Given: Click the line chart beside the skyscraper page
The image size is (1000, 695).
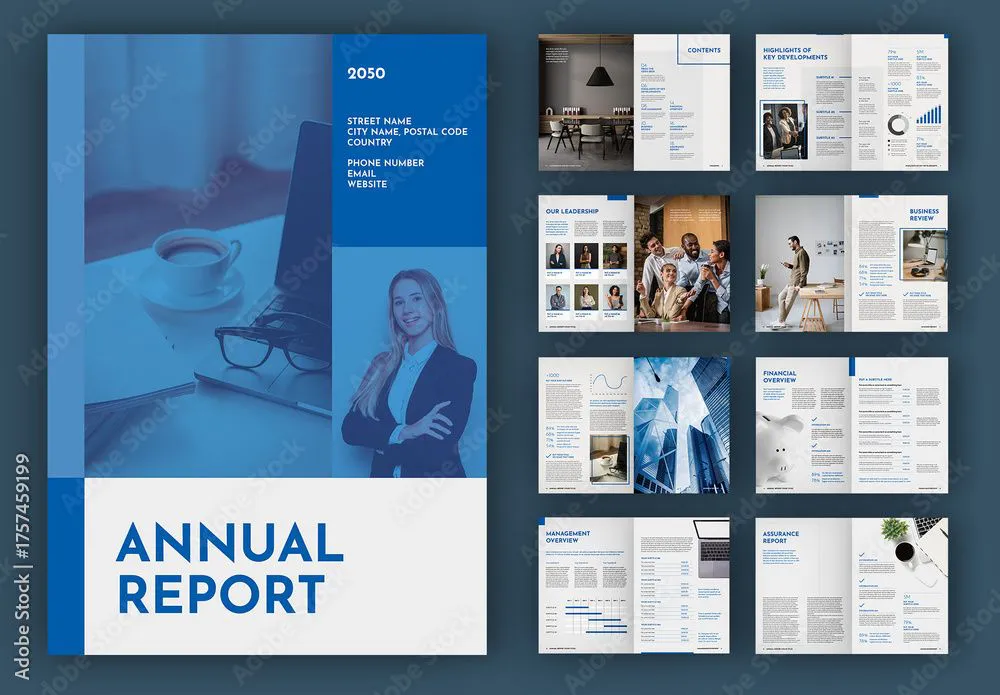Looking at the screenshot, I should [x=610, y=383].
